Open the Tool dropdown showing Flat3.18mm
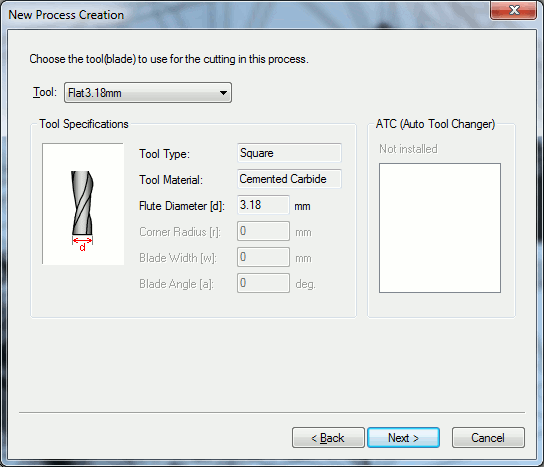Viewport: 544px width, 467px height. 148,93
